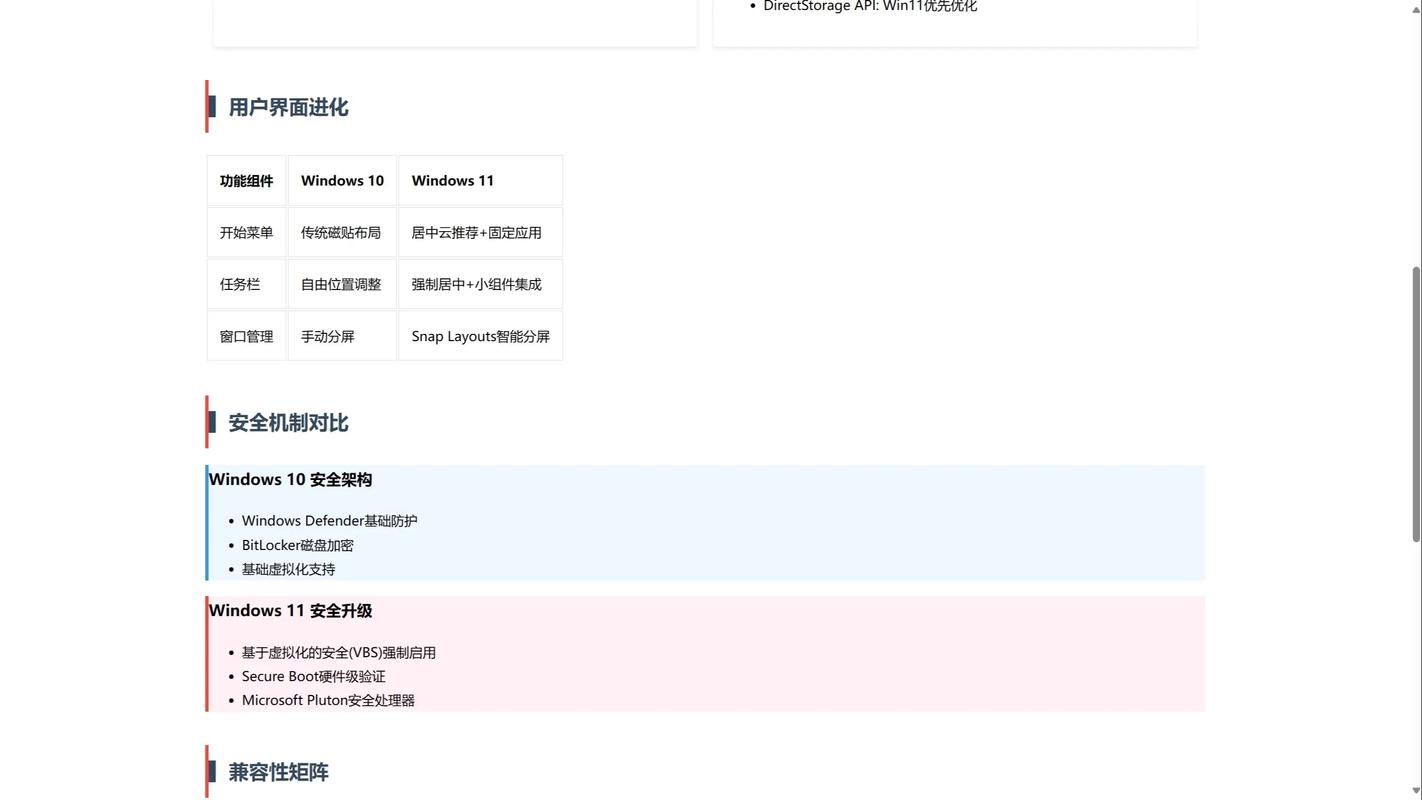Click the 传统磁贴布局 table cell

[x=341, y=231]
